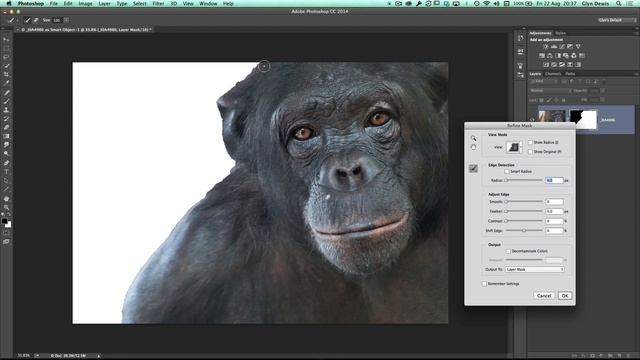Enable Show Radius checkbox
This screenshot has height=360, width=640.
click(530, 142)
